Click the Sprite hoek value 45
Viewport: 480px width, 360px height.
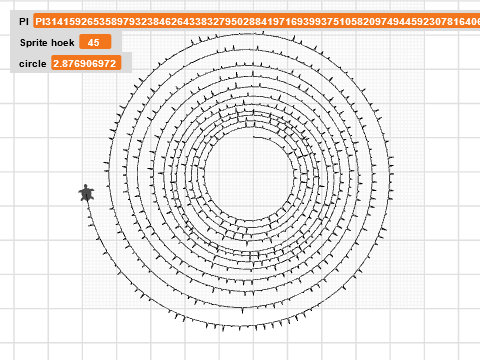pos(95,42)
